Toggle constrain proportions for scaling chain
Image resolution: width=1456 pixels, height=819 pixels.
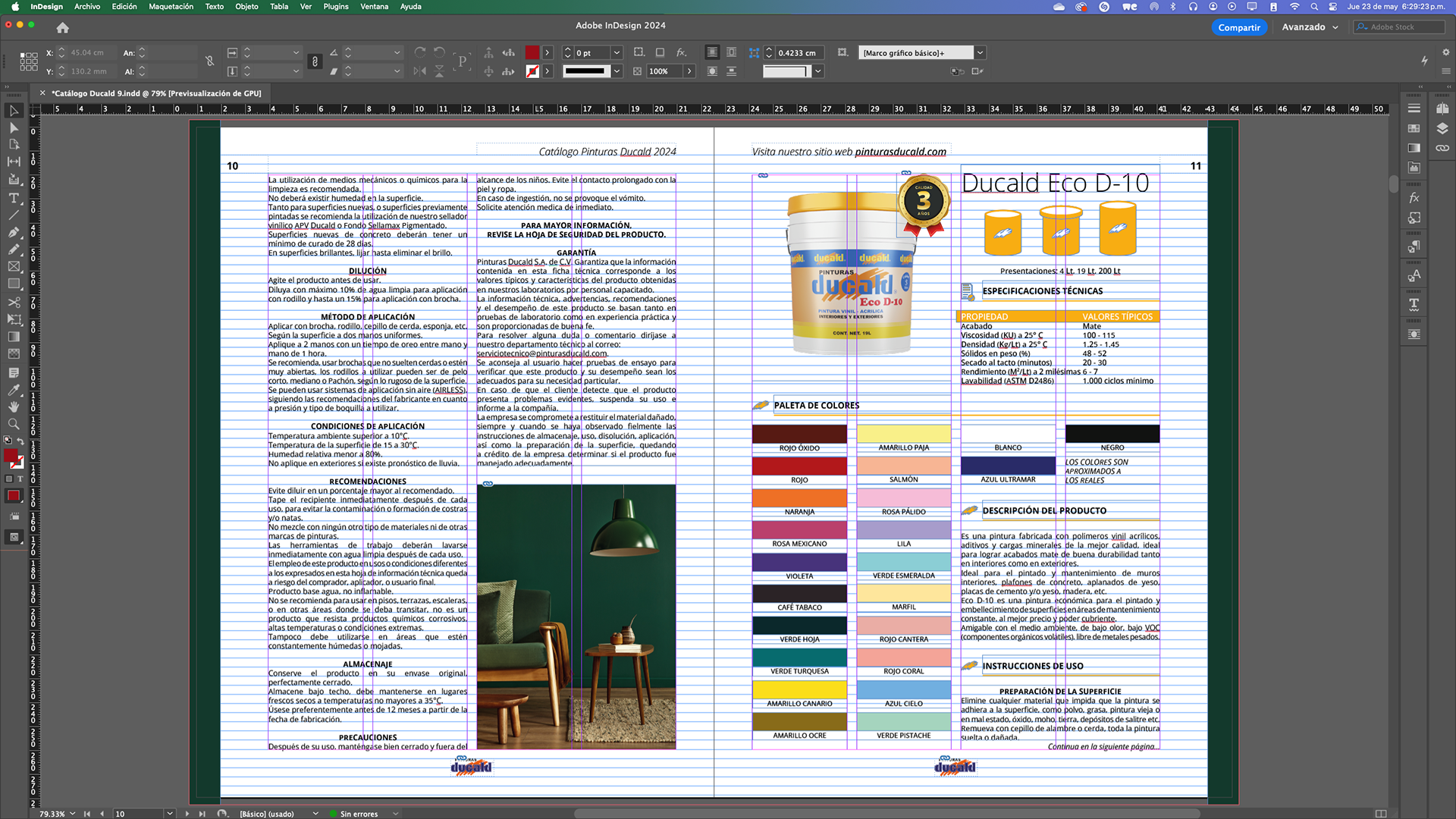(315, 61)
